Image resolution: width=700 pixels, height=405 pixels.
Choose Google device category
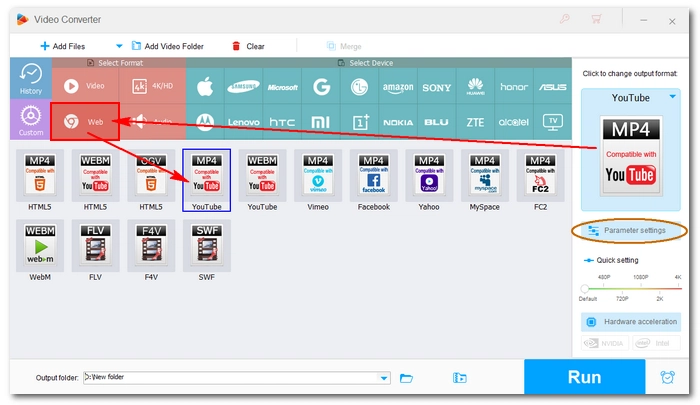[321, 87]
